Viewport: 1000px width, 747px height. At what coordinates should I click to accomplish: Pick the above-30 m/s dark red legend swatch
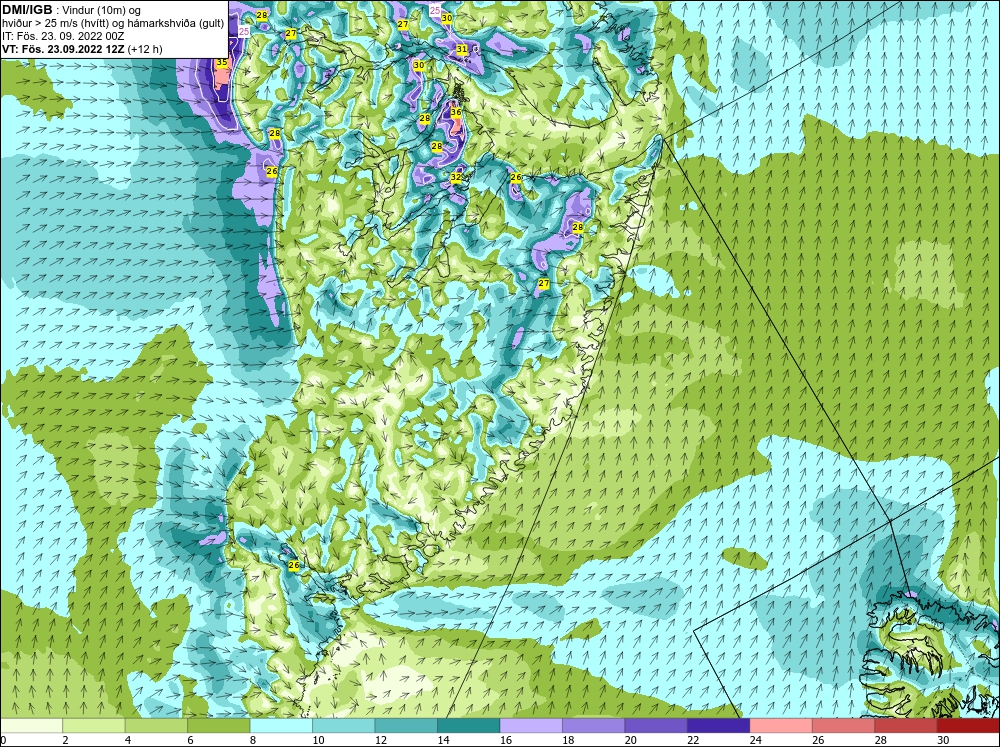[x=969, y=725]
